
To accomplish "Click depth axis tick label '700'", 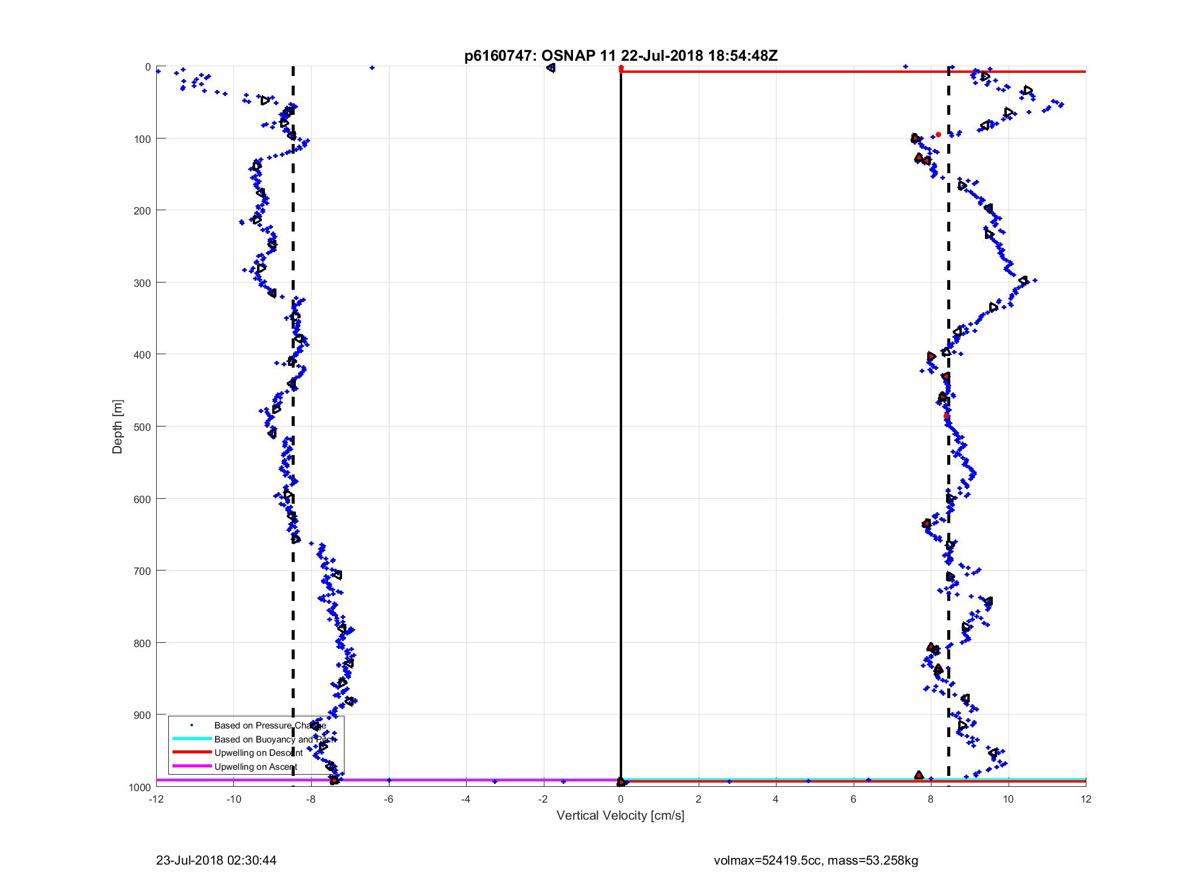I will 142,571.
